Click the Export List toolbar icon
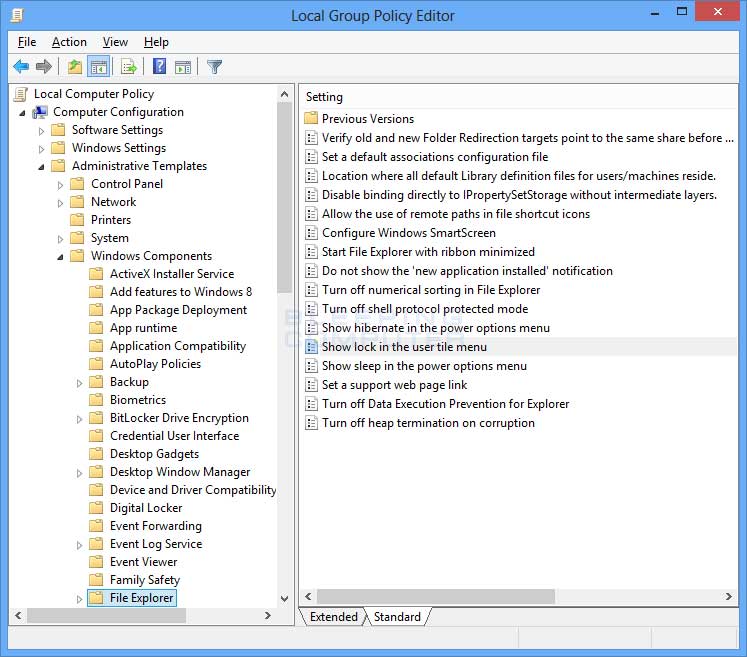 coord(129,67)
